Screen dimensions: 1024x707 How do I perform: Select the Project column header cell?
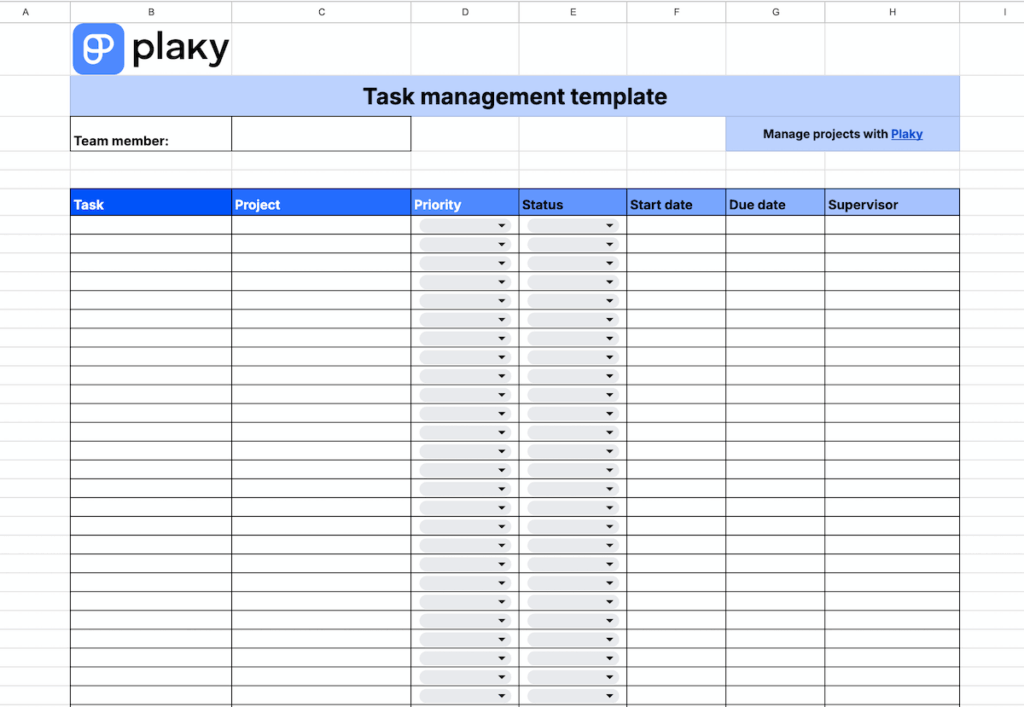[320, 203]
